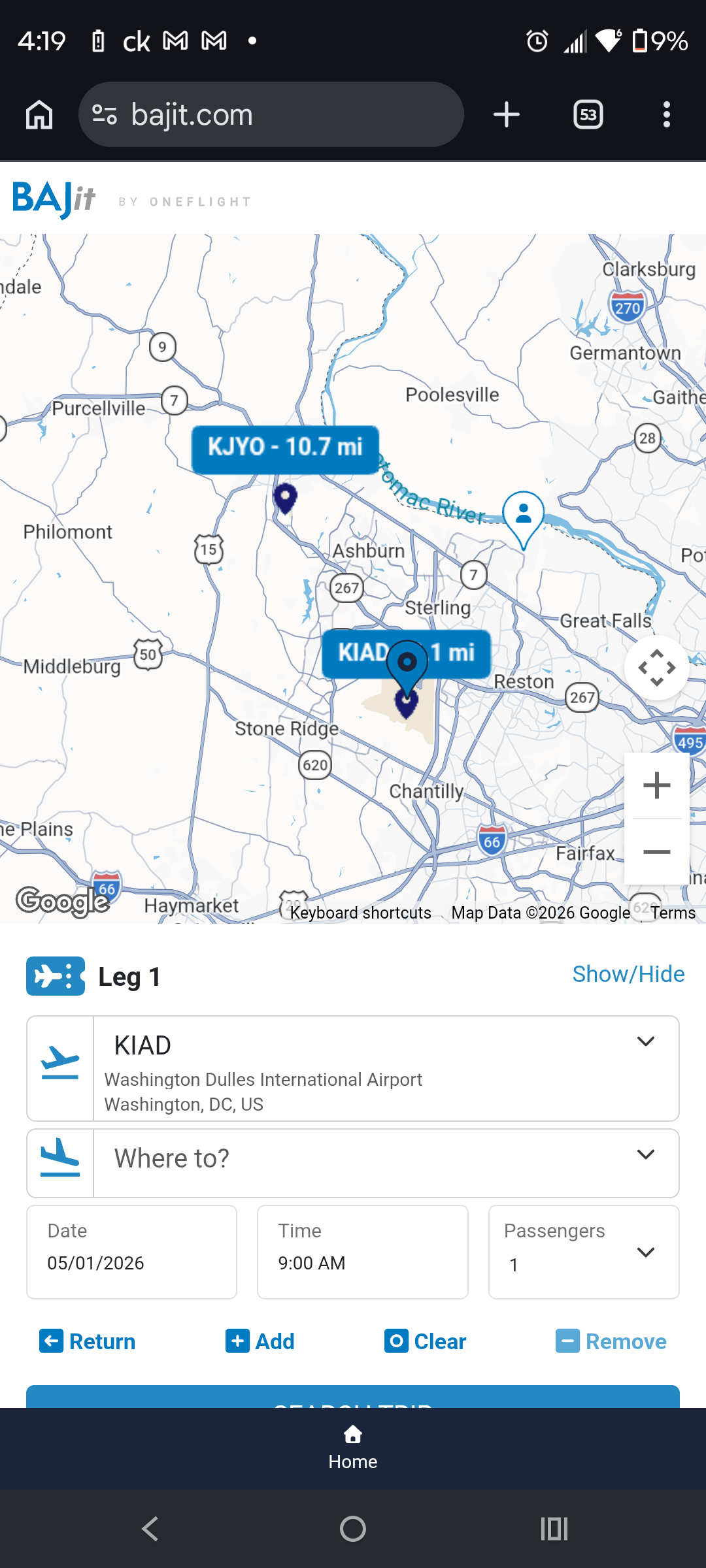Screen dimensions: 706x1568
Task: Clear the current leg details
Action: click(425, 1341)
